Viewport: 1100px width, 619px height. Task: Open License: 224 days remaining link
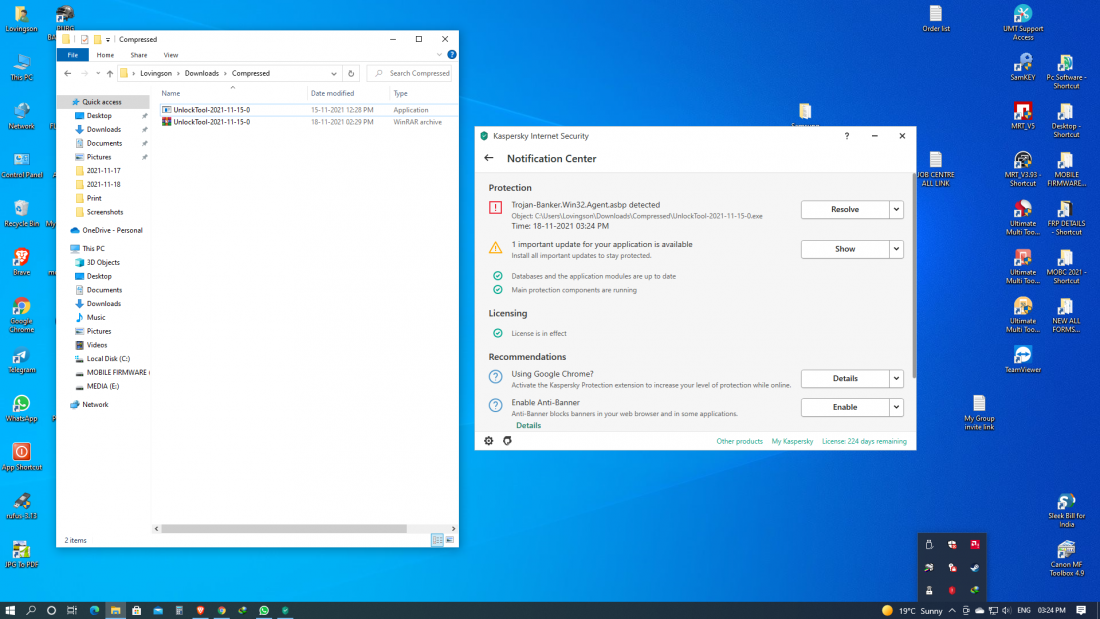pyautogui.click(x=864, y=441)
